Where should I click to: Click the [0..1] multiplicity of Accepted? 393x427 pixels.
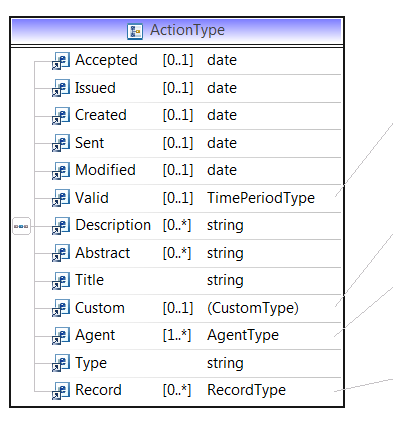tap(178, 60)
